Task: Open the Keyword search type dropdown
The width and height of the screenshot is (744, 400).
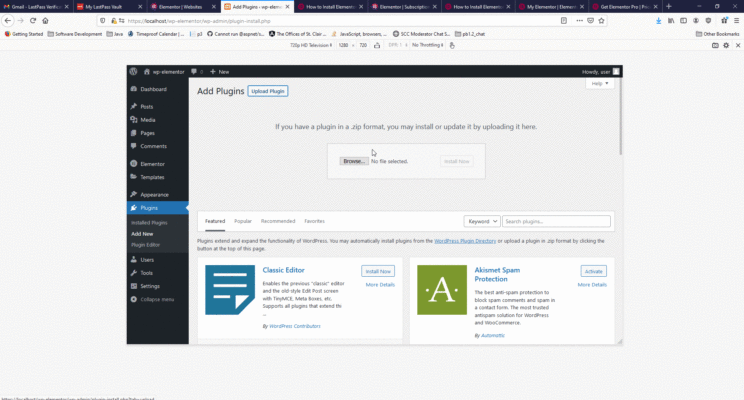Action: coord(481,221)
